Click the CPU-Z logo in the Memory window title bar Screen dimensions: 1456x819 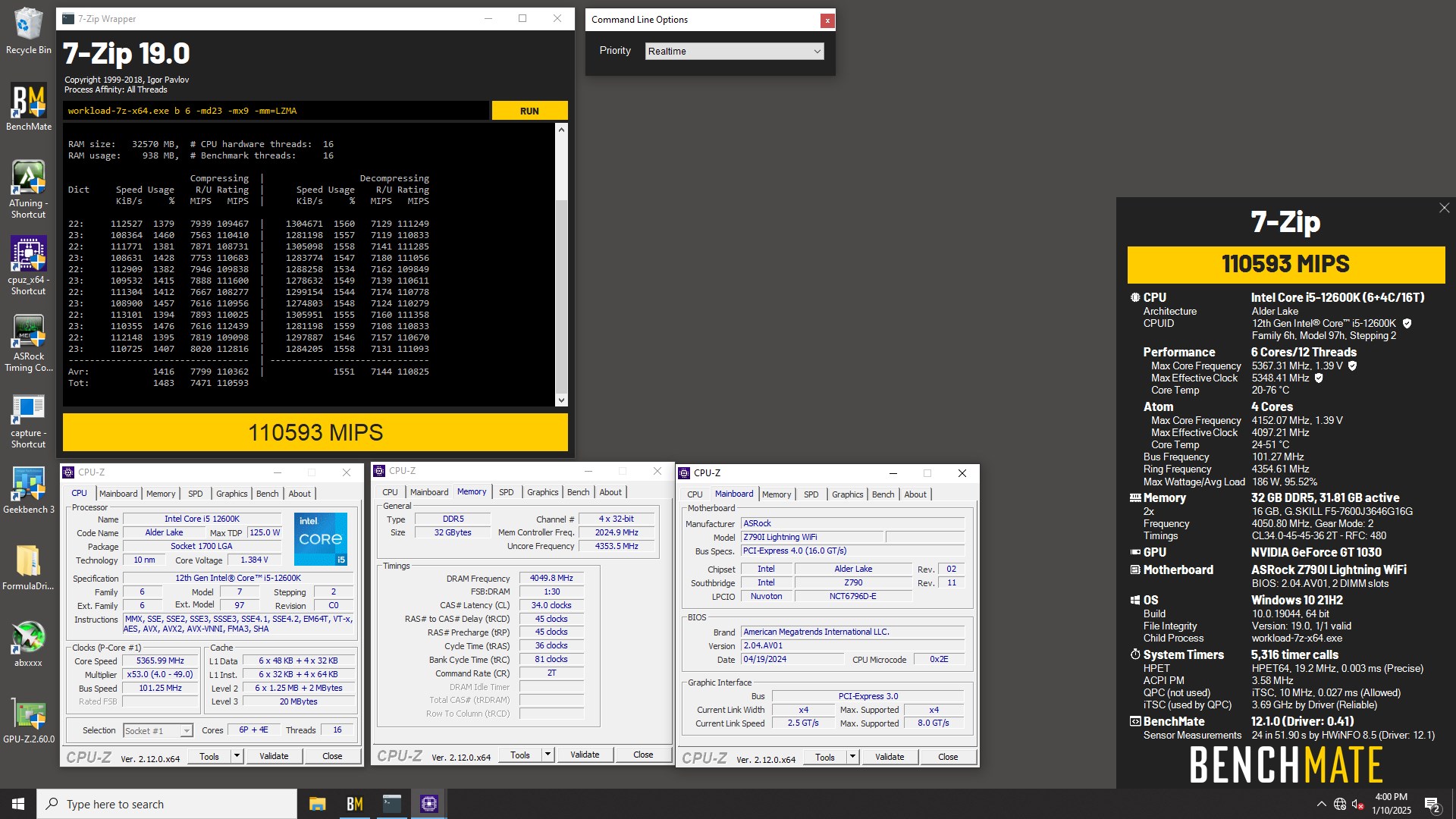(378, 471)
